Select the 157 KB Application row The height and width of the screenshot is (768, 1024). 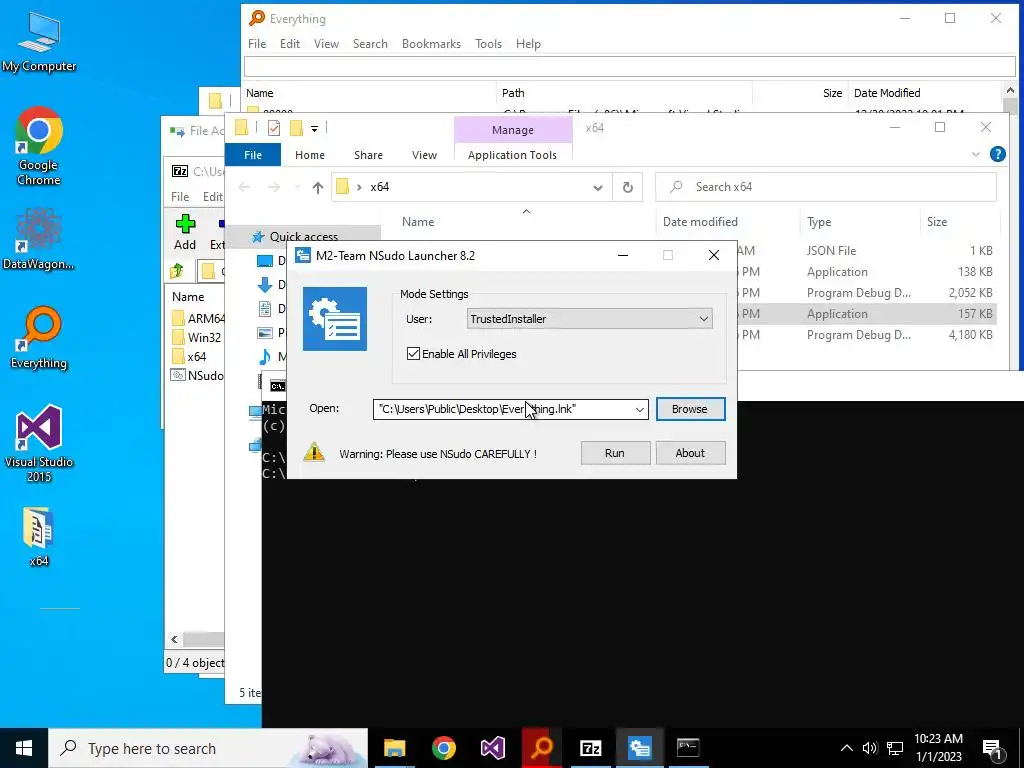pos(867,313)
